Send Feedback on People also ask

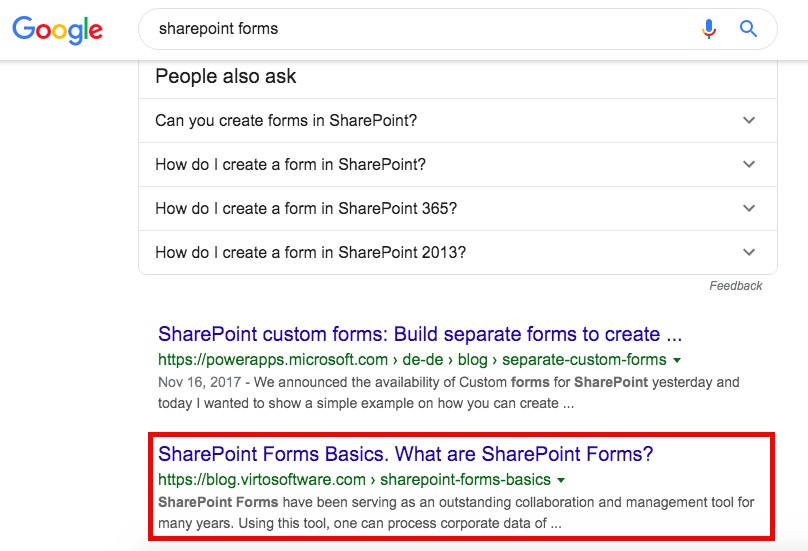pos(735,286)
